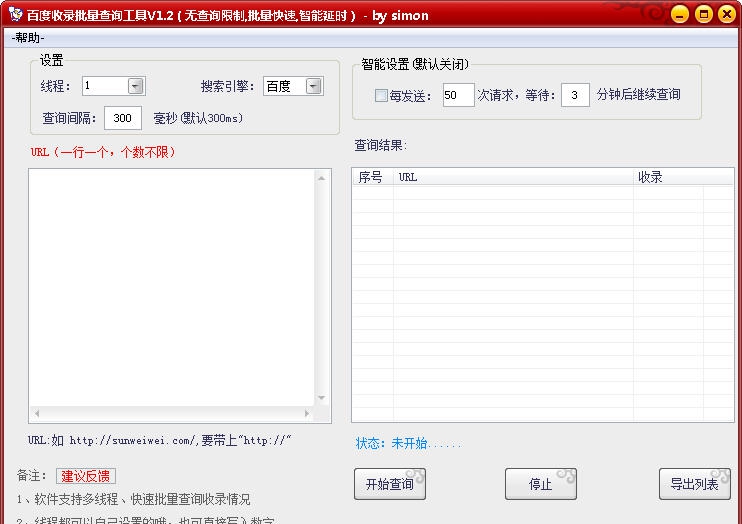Open the 线程 thread count dropdown

(x=136, y=86)
